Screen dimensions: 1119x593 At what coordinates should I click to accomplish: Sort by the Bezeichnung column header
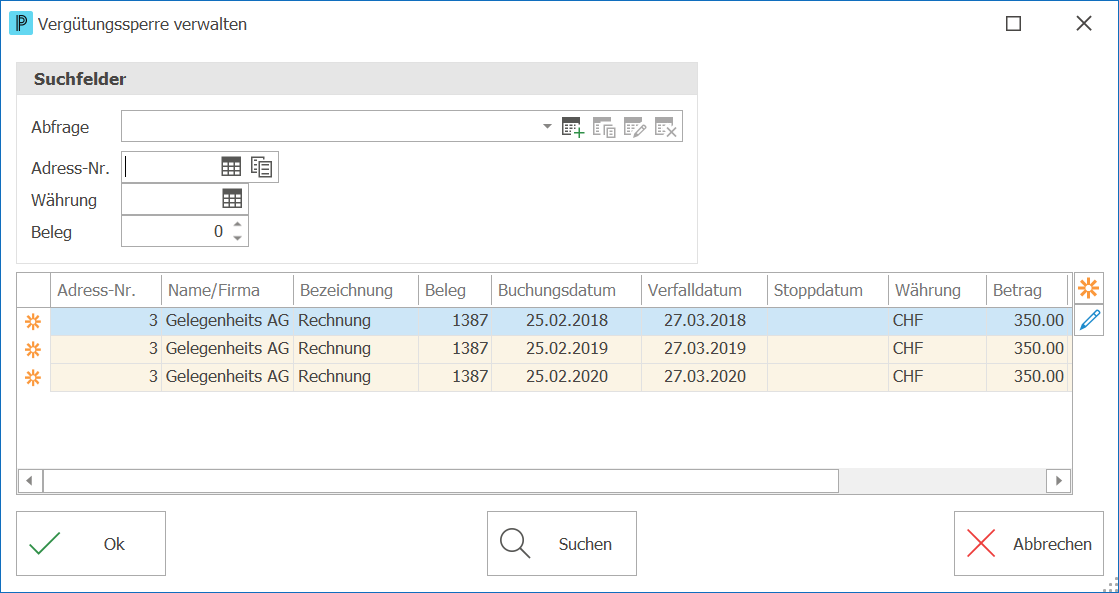(x=355, y=290)
